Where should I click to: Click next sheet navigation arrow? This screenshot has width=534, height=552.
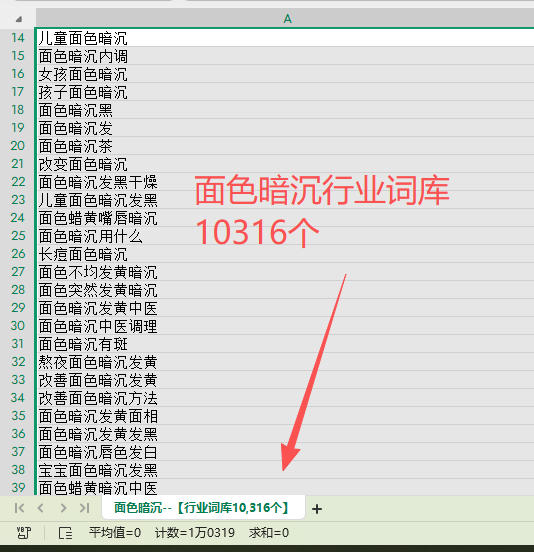63,508
